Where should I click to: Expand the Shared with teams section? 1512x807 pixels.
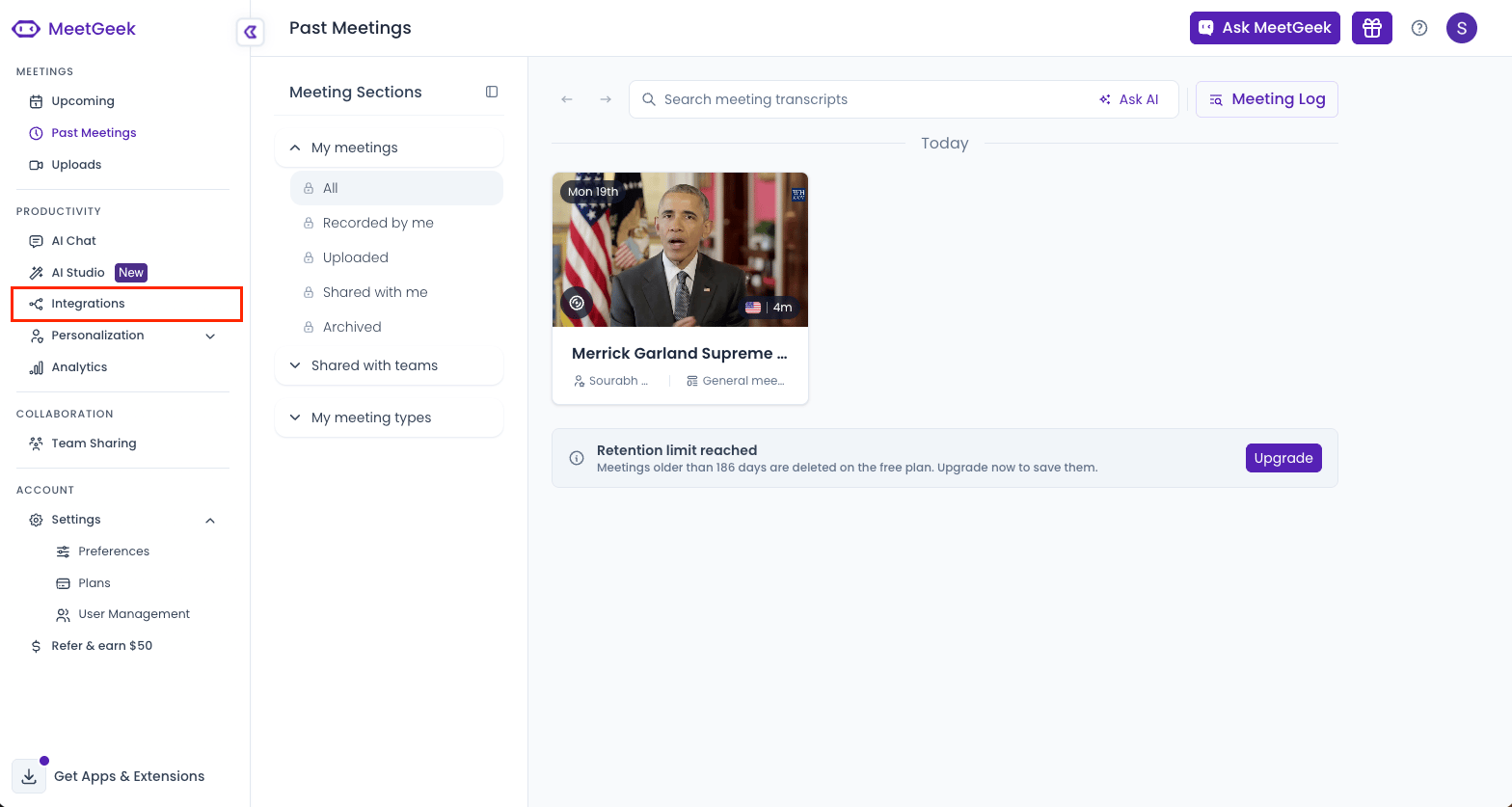pyautogui.click(x=390, y=365)
